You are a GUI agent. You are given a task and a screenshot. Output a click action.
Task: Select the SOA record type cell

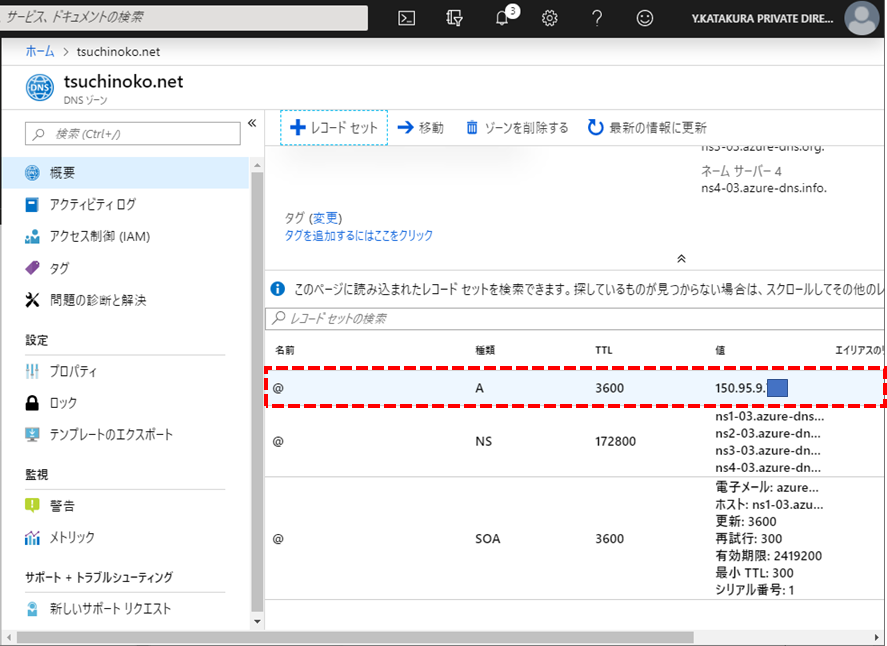point(488,539)
